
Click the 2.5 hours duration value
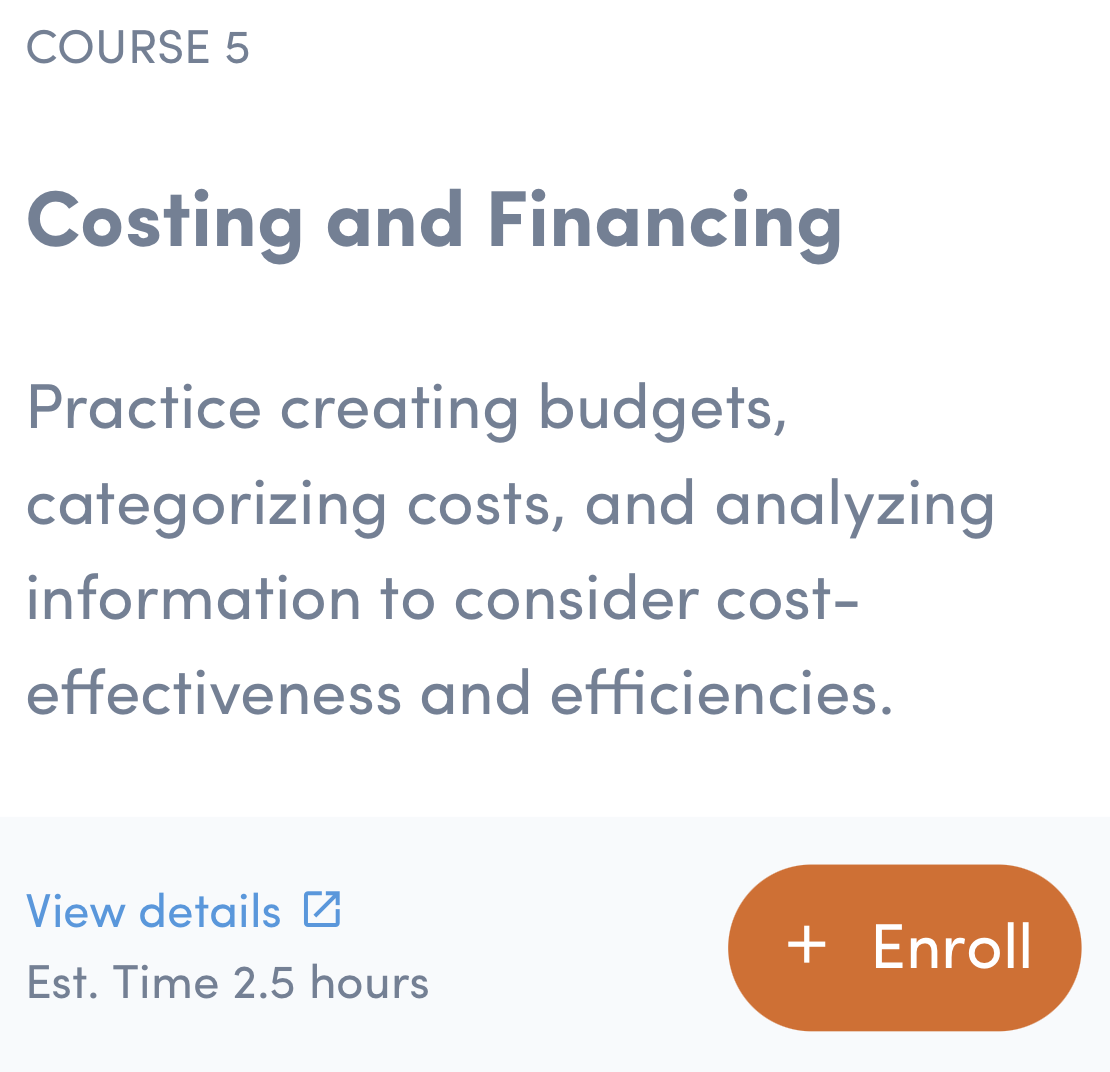point(331,982)
